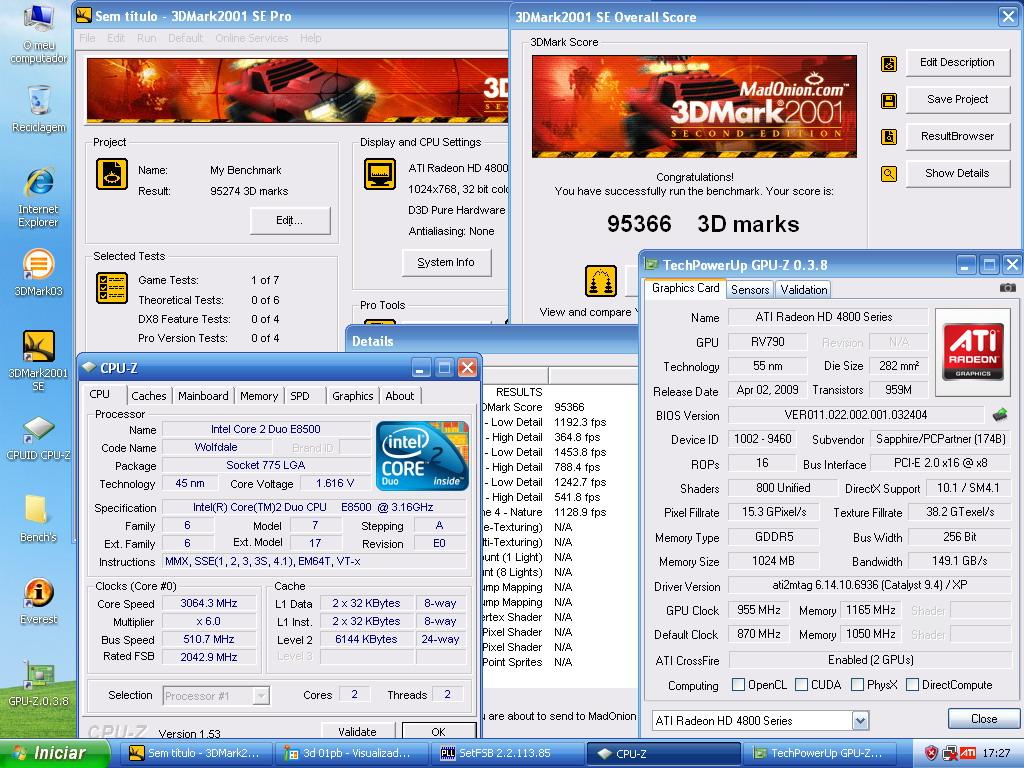Screen dimensions: 1024x768
Task: Open O meu computador desktop icon
Action: pos(39,34)
